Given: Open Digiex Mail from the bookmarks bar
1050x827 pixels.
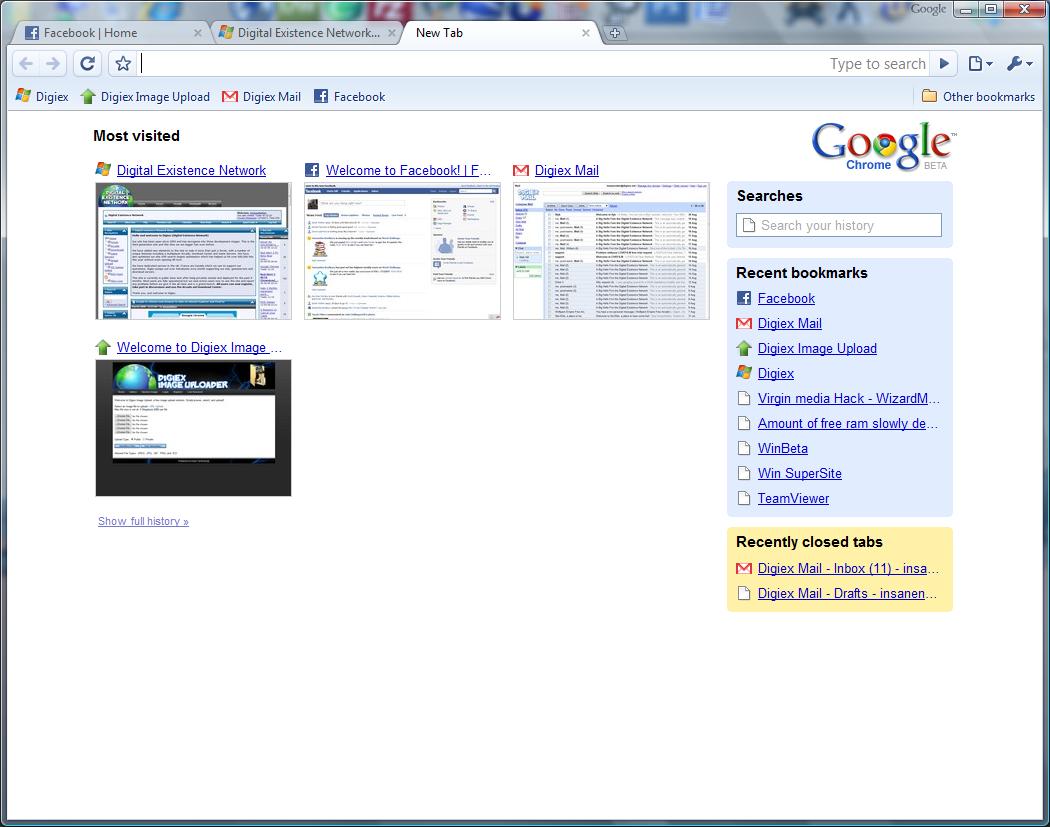Looking at the screenshot, I should coord(261,96).
